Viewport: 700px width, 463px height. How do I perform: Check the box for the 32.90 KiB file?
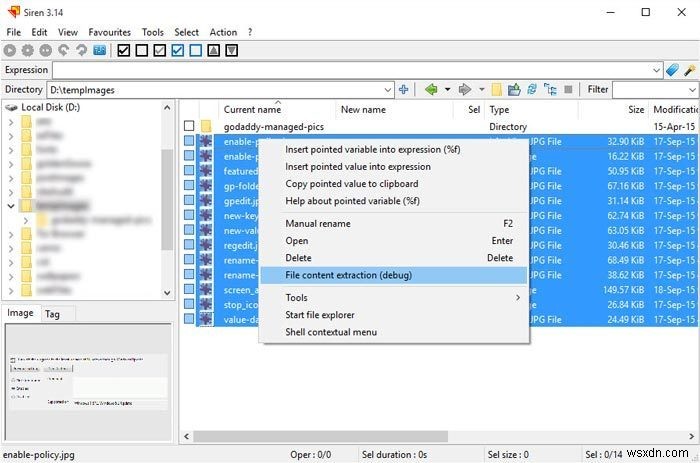[189, 141]
